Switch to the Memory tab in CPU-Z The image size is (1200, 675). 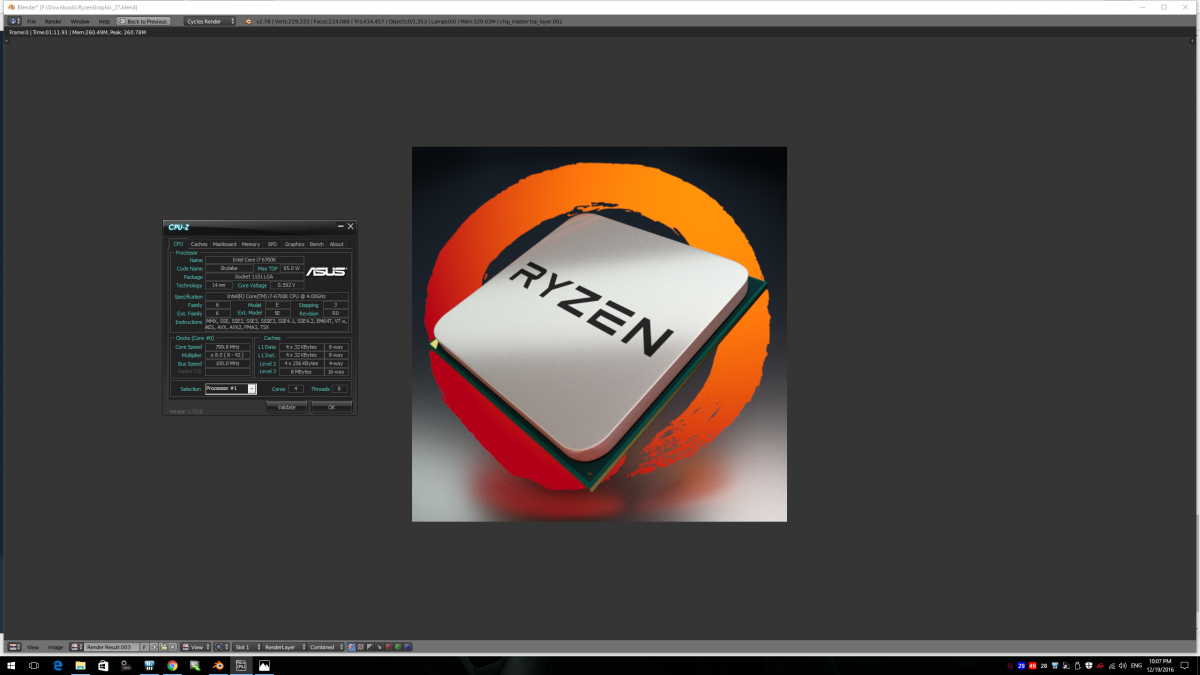click(x=251, y=244)
